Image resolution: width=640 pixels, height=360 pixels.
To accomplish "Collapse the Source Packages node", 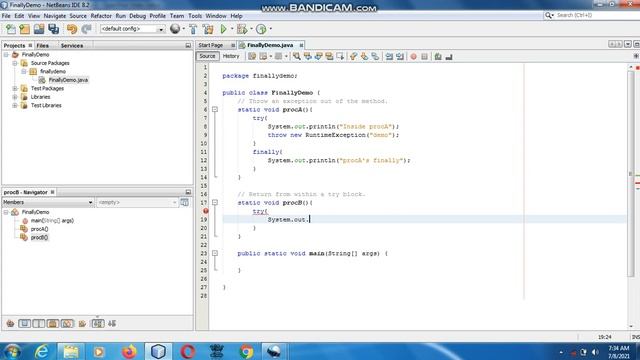I will pyautogui.click(x=15, y=63).
